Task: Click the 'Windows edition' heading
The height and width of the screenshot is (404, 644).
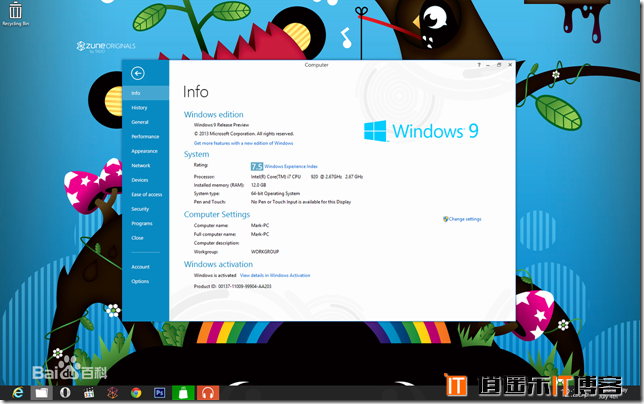Action: (x=214, y=115)
